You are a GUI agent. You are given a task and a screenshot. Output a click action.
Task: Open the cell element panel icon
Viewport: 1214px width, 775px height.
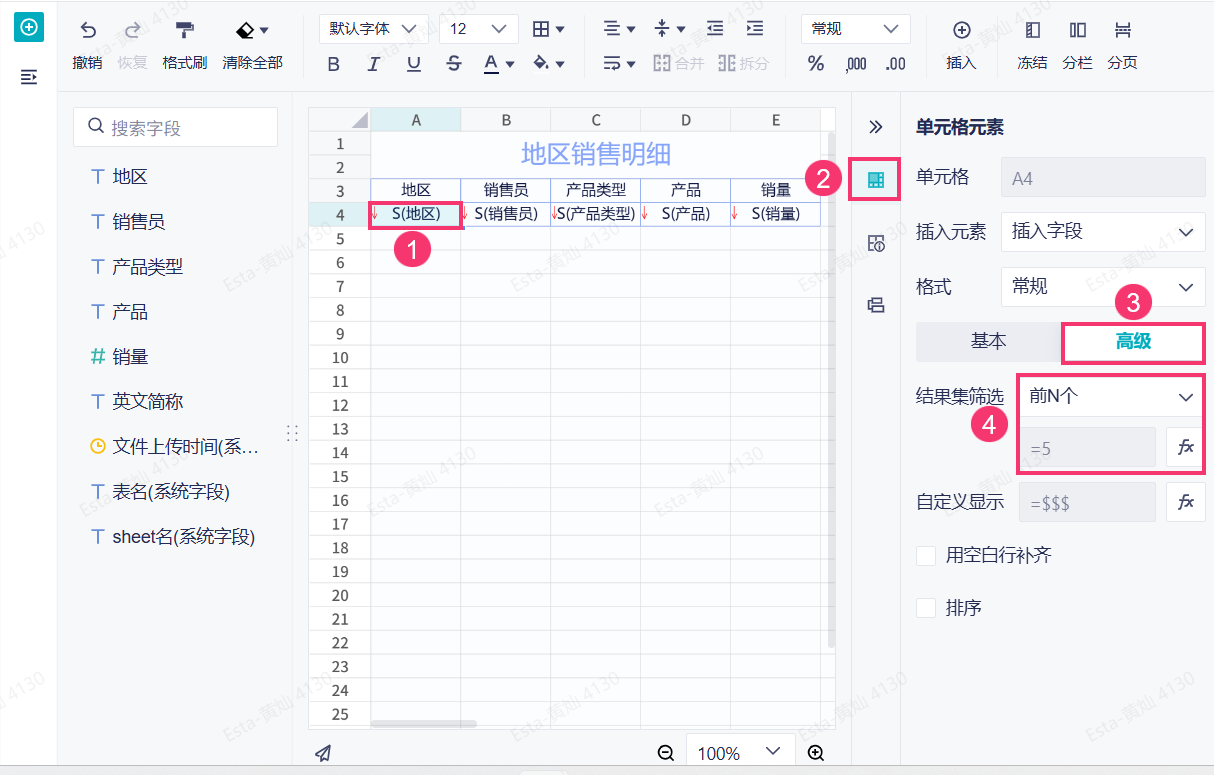coord(876,180)
